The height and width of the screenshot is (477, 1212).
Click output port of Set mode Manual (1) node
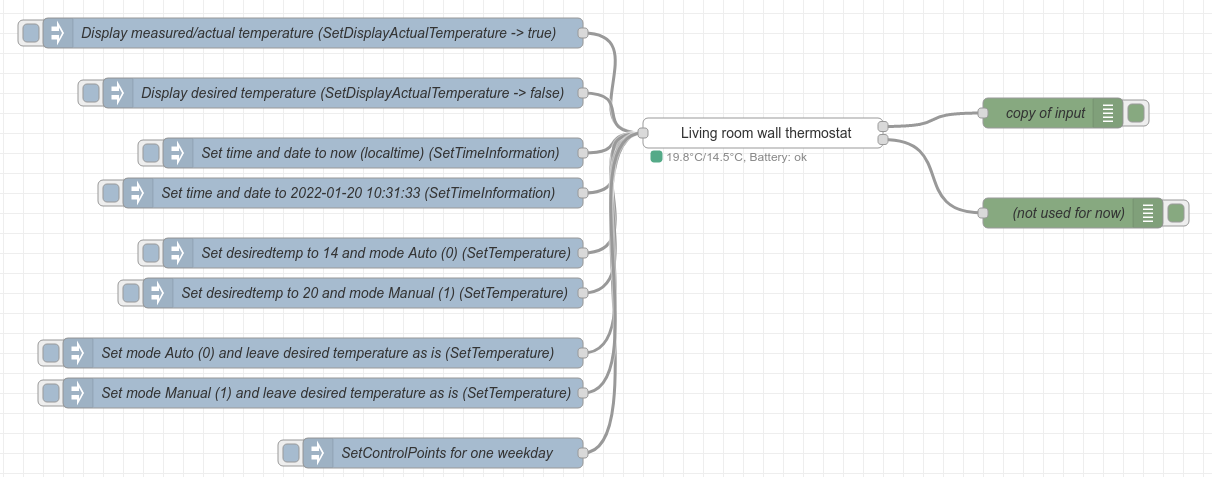click(x=583, y=393)
